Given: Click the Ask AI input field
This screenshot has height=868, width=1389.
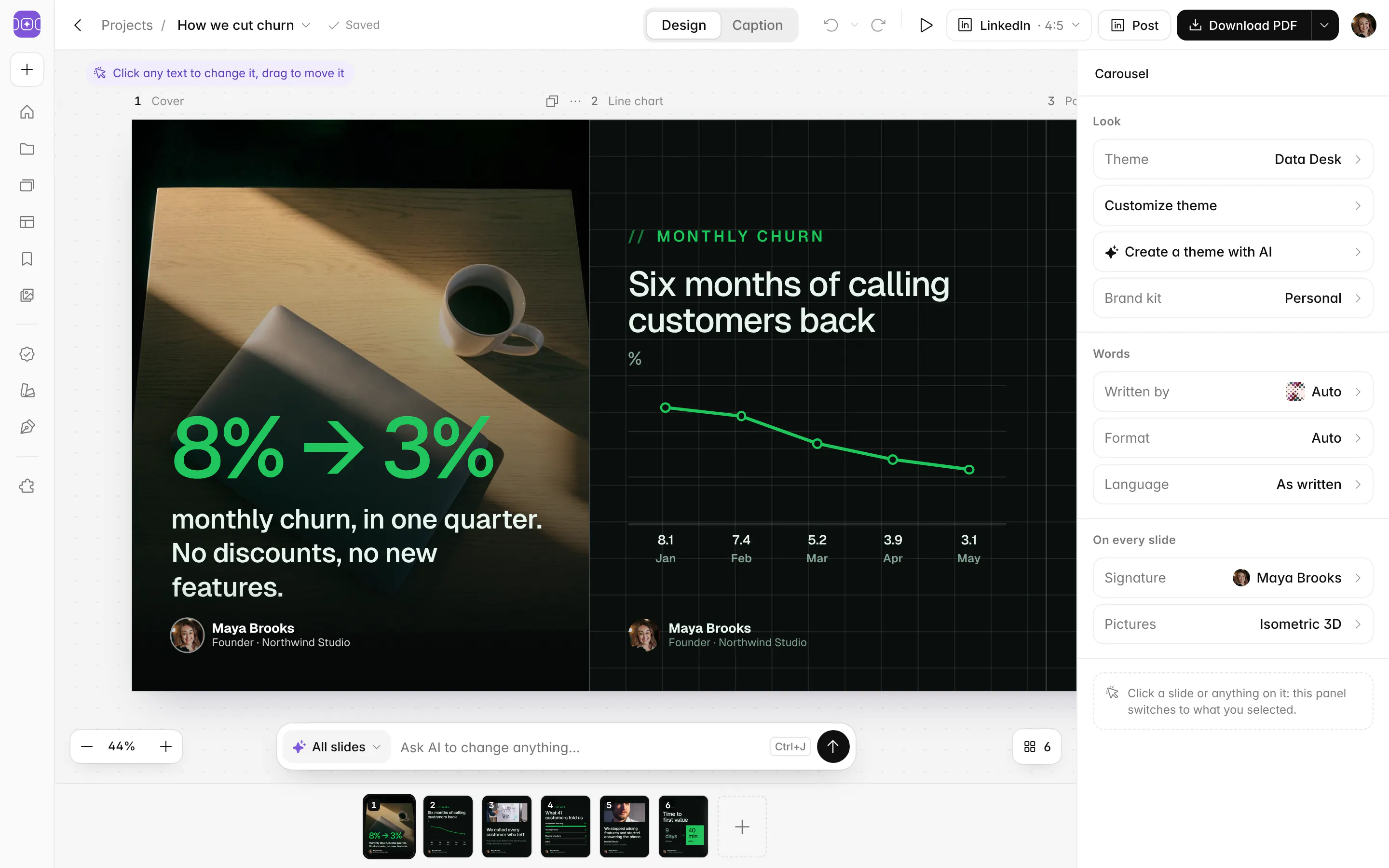Looking at the screenshot, I should pos(581,747).
